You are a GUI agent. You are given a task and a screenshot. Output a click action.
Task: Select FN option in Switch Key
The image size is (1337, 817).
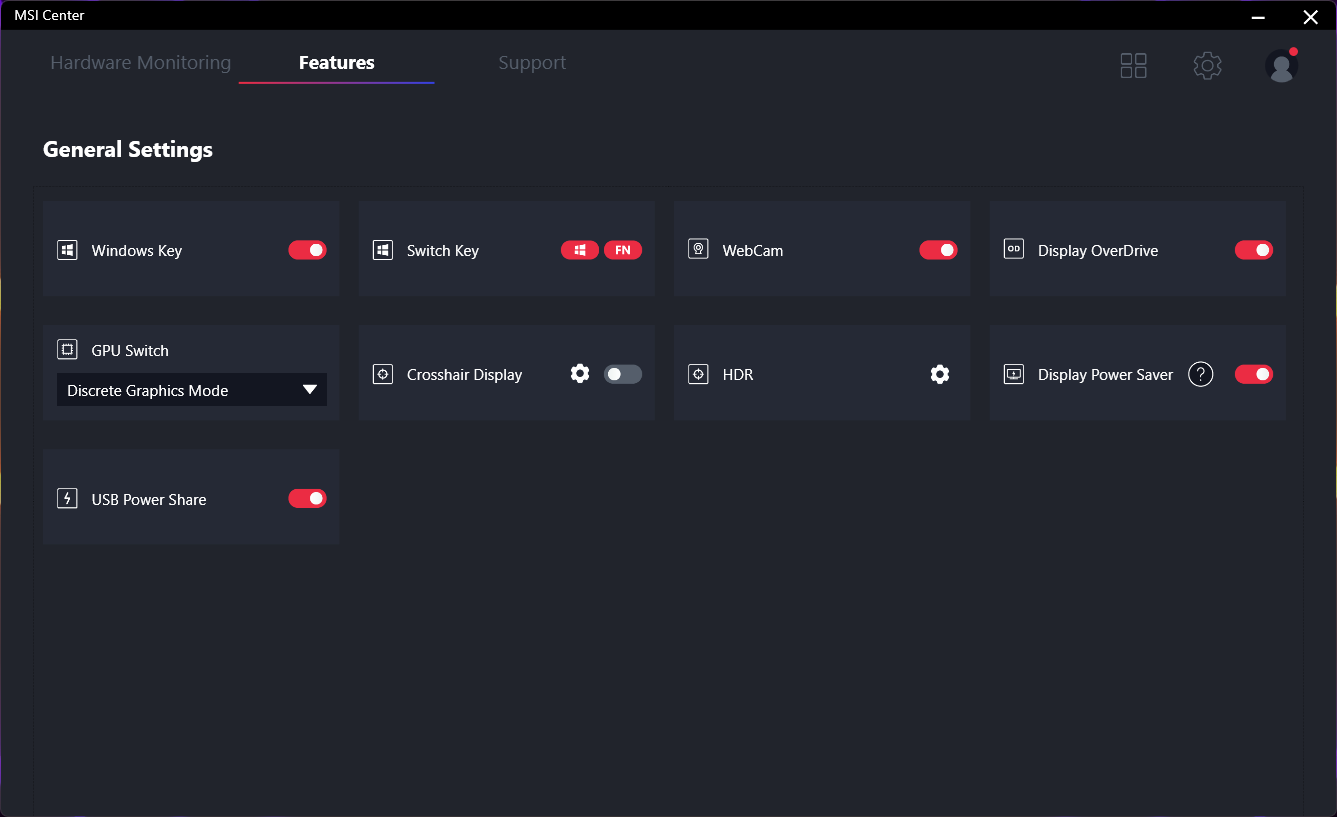pyautogui.click(x=623, y=250)
